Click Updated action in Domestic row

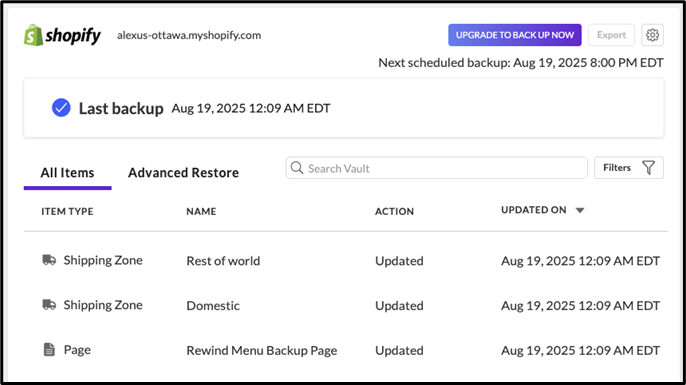[x=399, y=306]
